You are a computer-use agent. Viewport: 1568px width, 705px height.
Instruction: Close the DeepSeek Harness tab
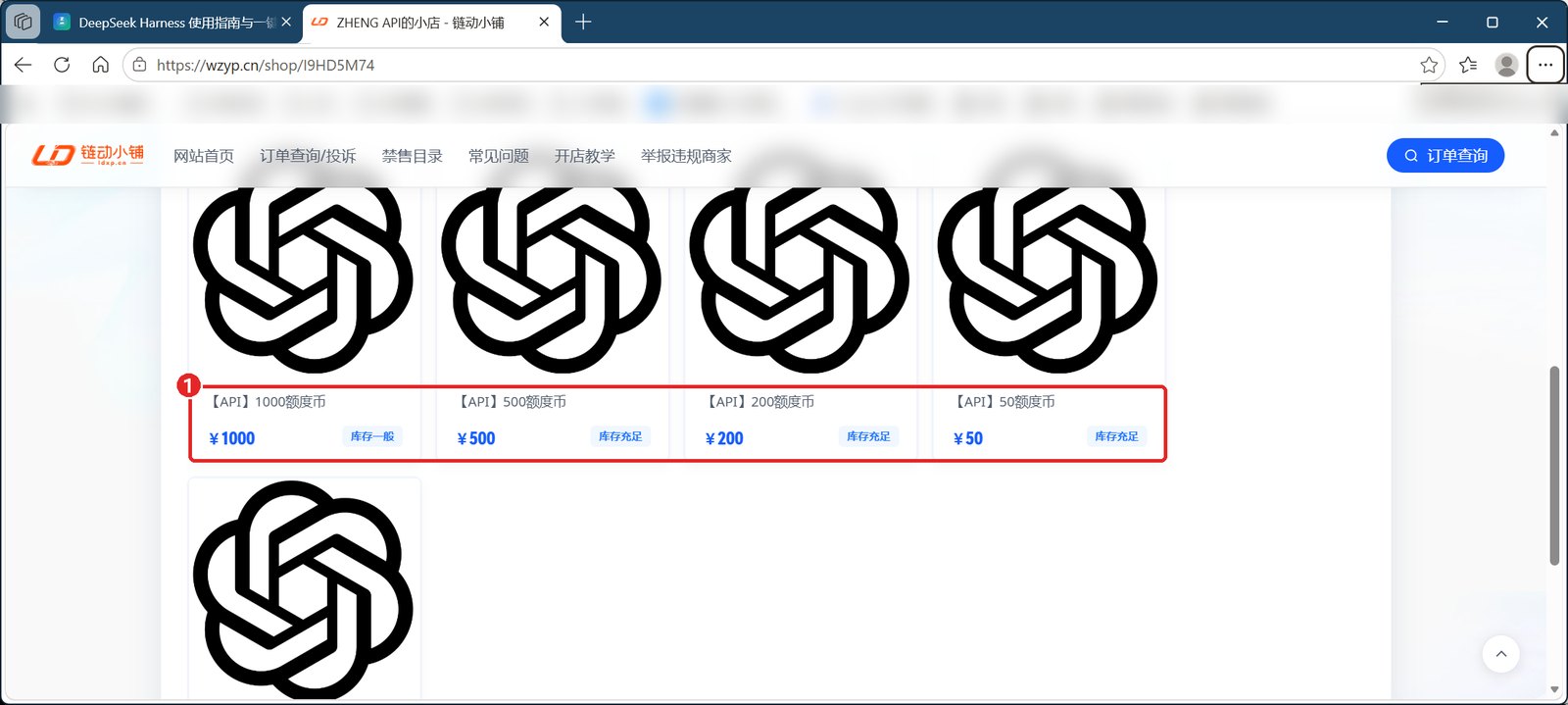[x=286, y=22]
